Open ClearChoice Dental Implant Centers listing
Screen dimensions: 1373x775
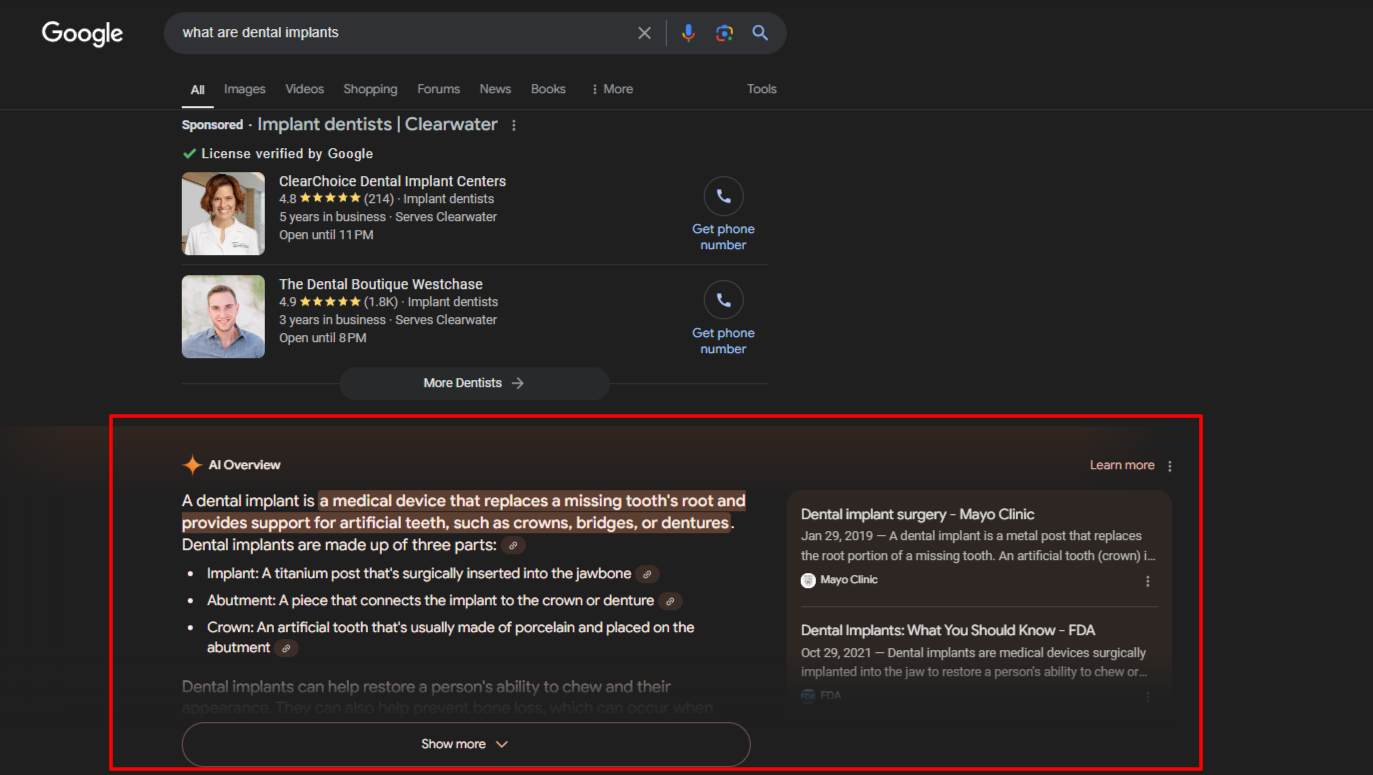[393, 181]
